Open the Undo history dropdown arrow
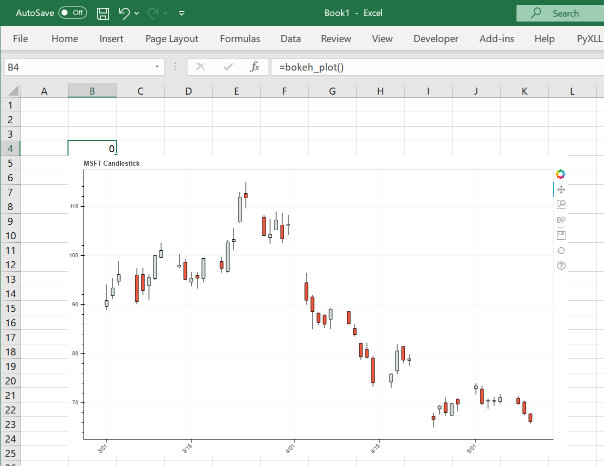Screen dimensions: 604x466 (137, 13)
